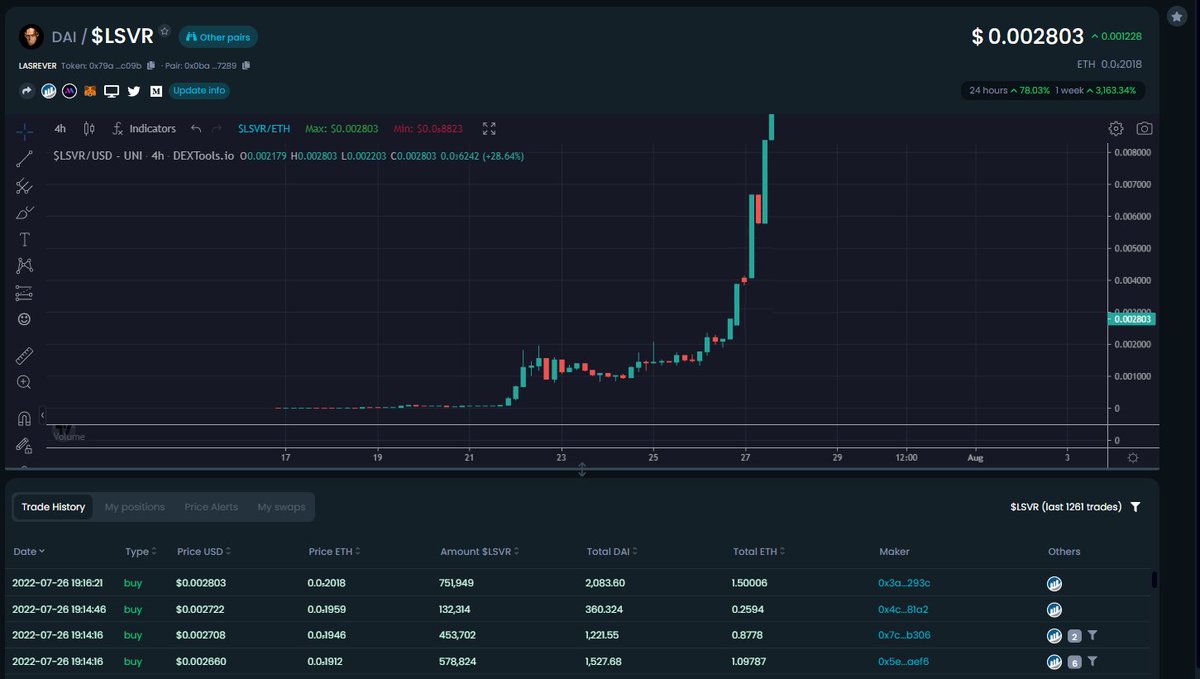Copy the token address
1200x679 pixels.
(151, 66)
